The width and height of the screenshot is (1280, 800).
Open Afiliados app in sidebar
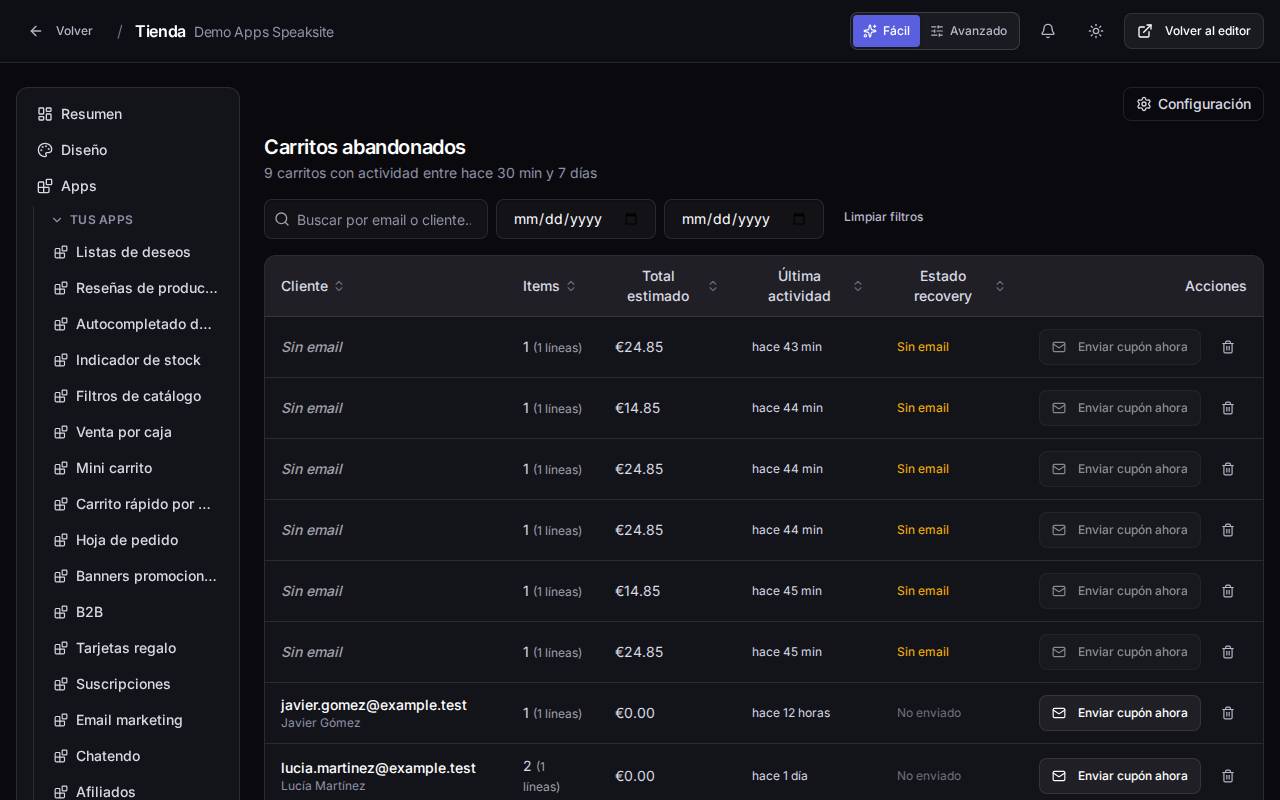(x=135, y=792)
